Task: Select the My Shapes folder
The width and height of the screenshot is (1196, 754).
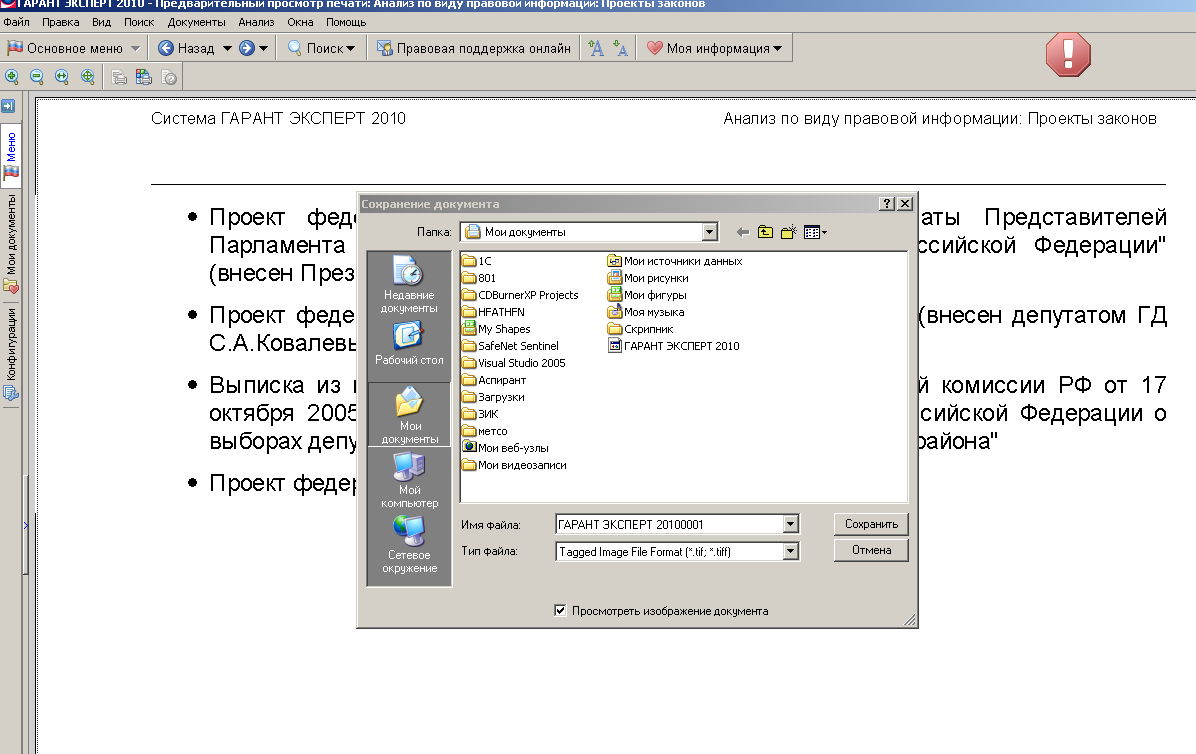Action: pyautogui.click(x=497, y=329)
